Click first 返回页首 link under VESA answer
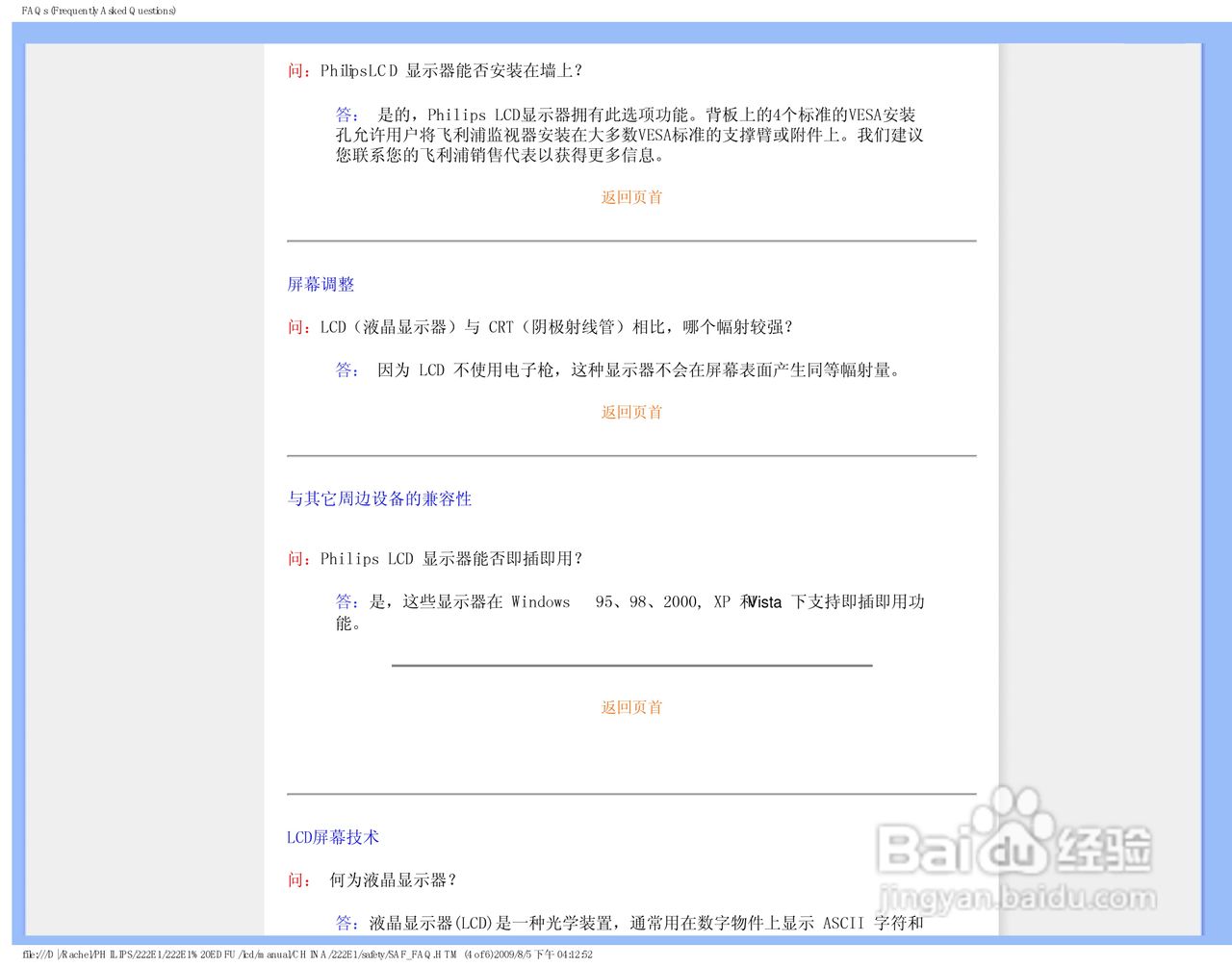 (631, 197)
